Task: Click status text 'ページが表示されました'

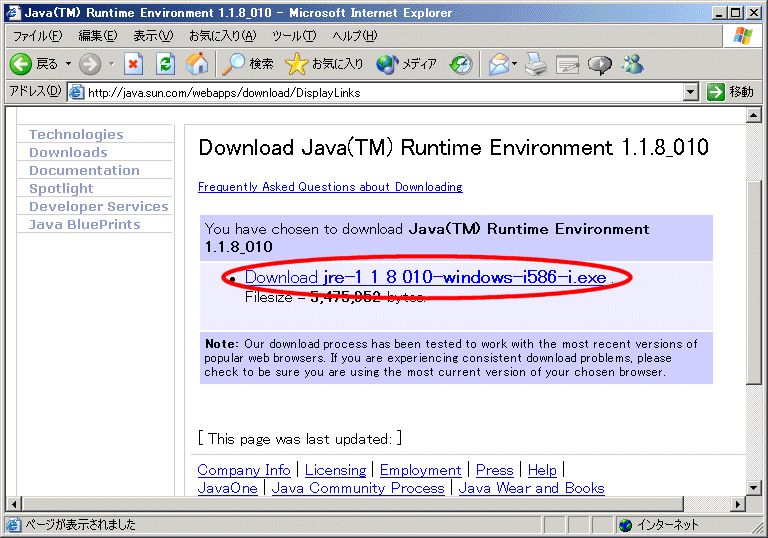Action: [80, 525]
